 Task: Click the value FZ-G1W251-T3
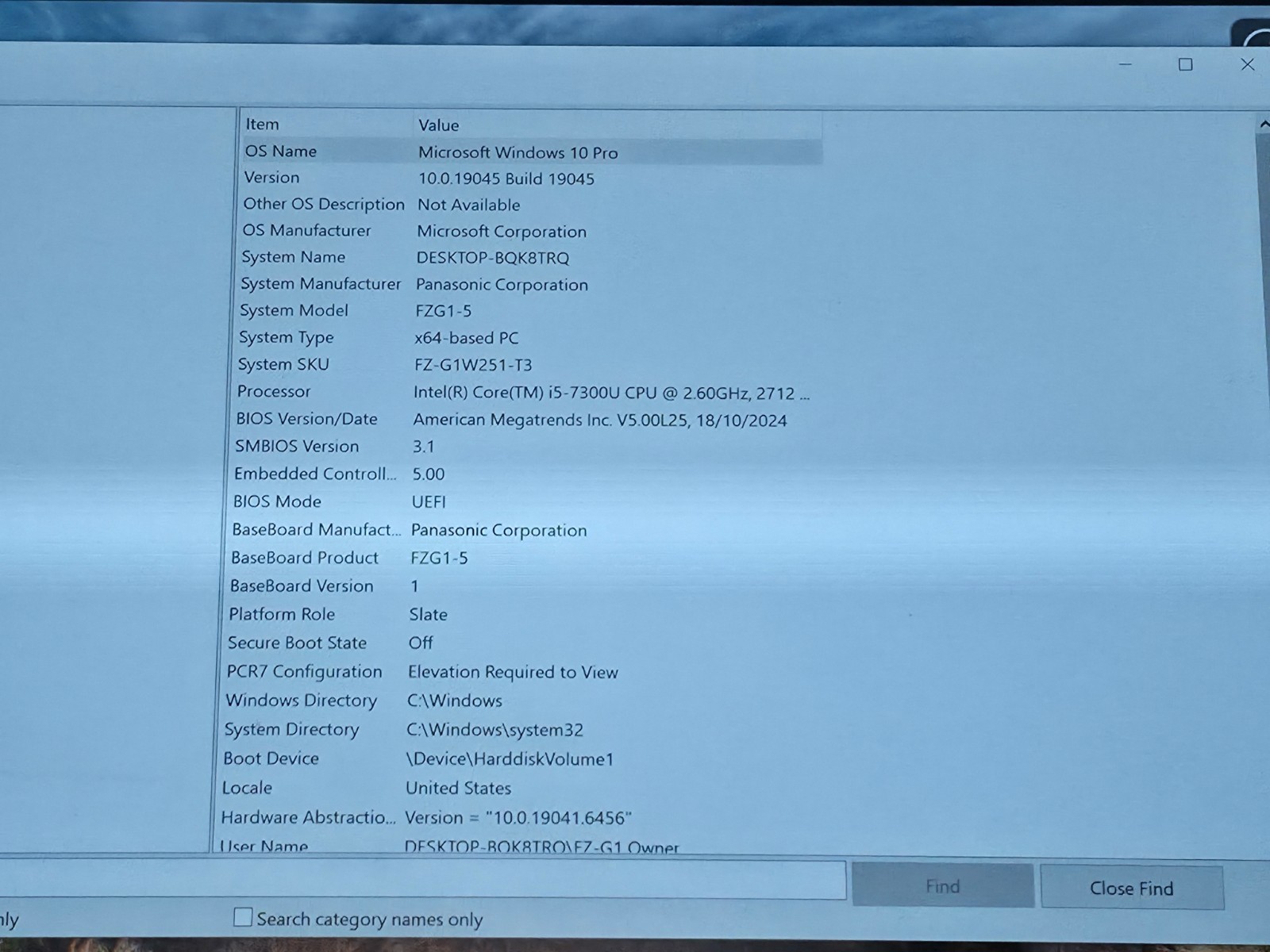(x=473, y=365)
